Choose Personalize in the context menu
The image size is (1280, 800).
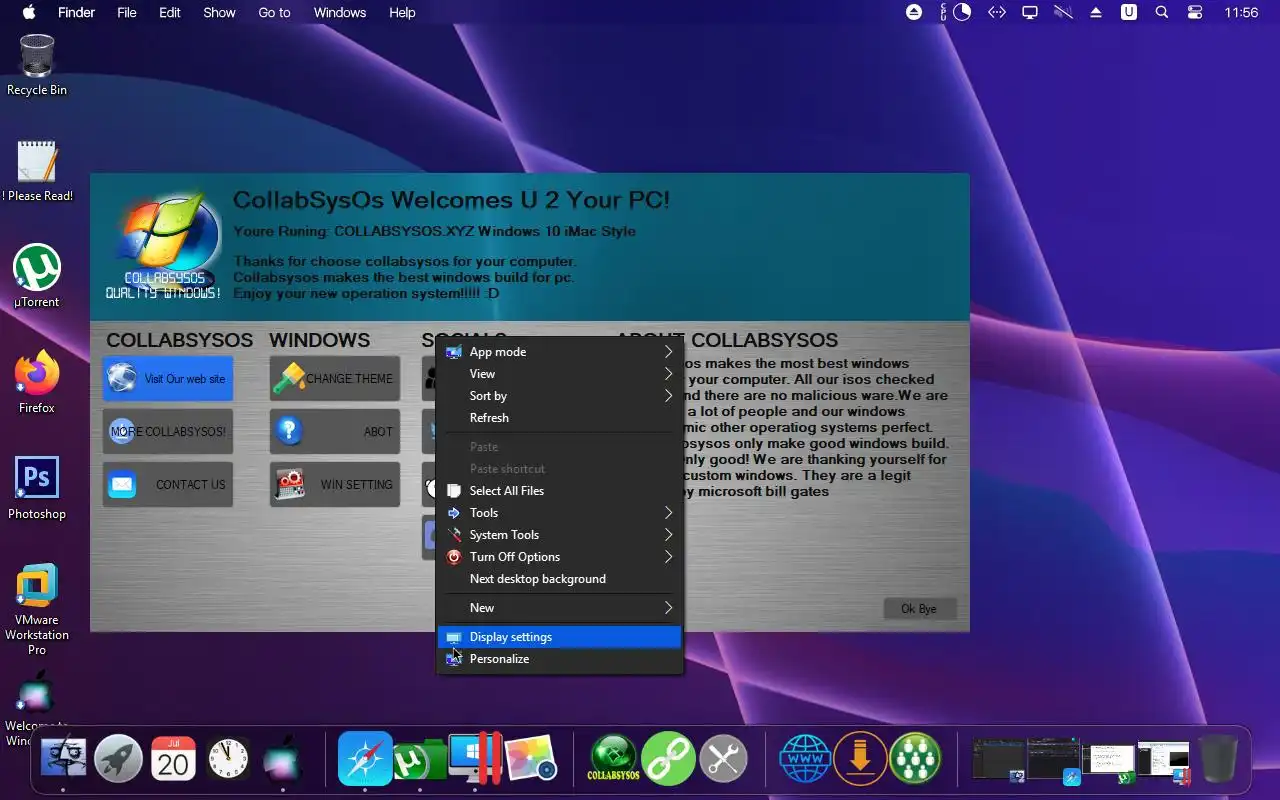click(560, 659)
